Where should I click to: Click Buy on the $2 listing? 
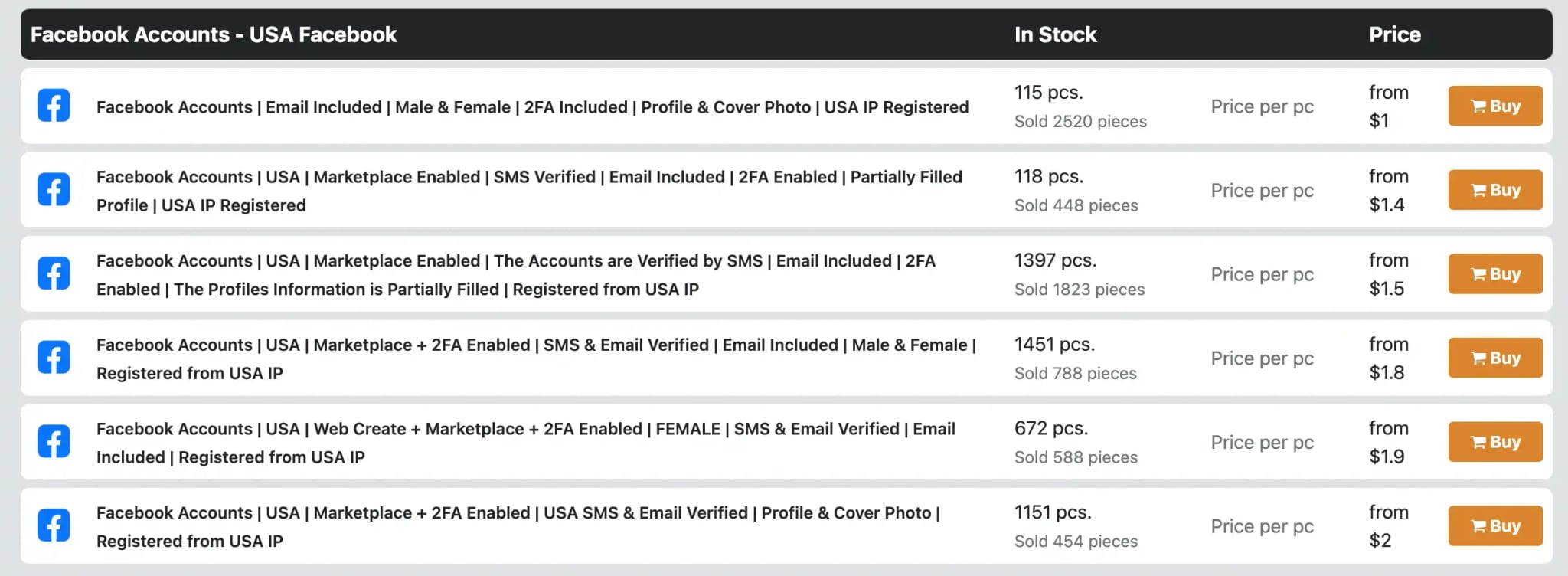(x=1495, y=525)
